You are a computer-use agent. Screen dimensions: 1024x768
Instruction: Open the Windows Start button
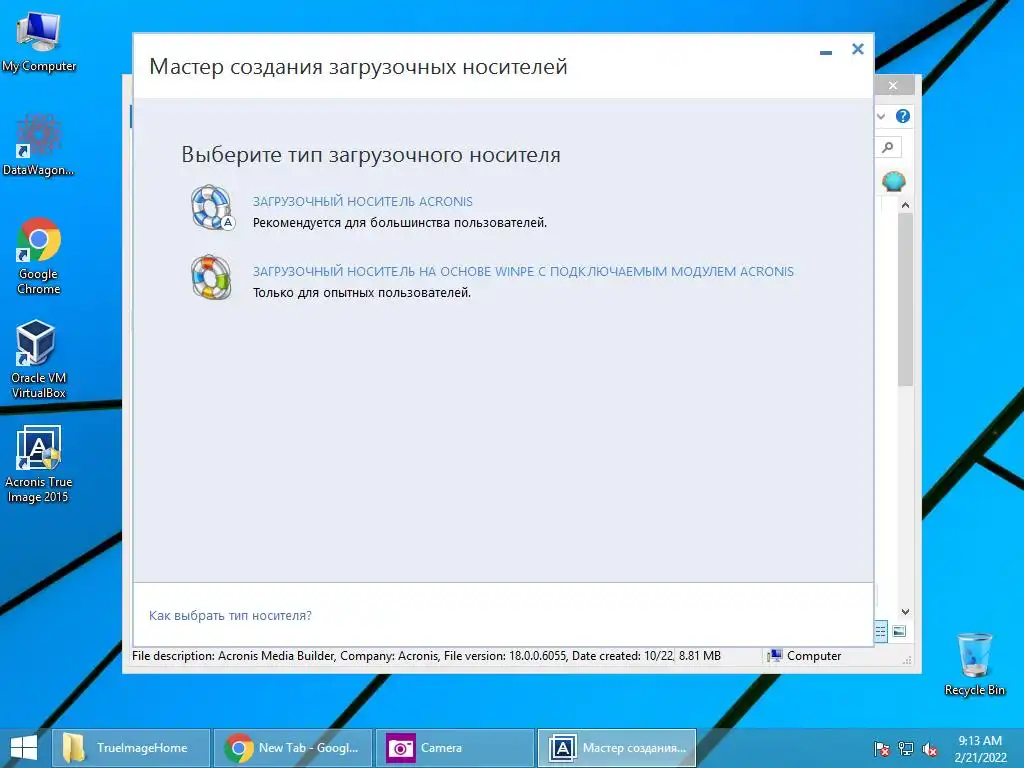[24, 748]
